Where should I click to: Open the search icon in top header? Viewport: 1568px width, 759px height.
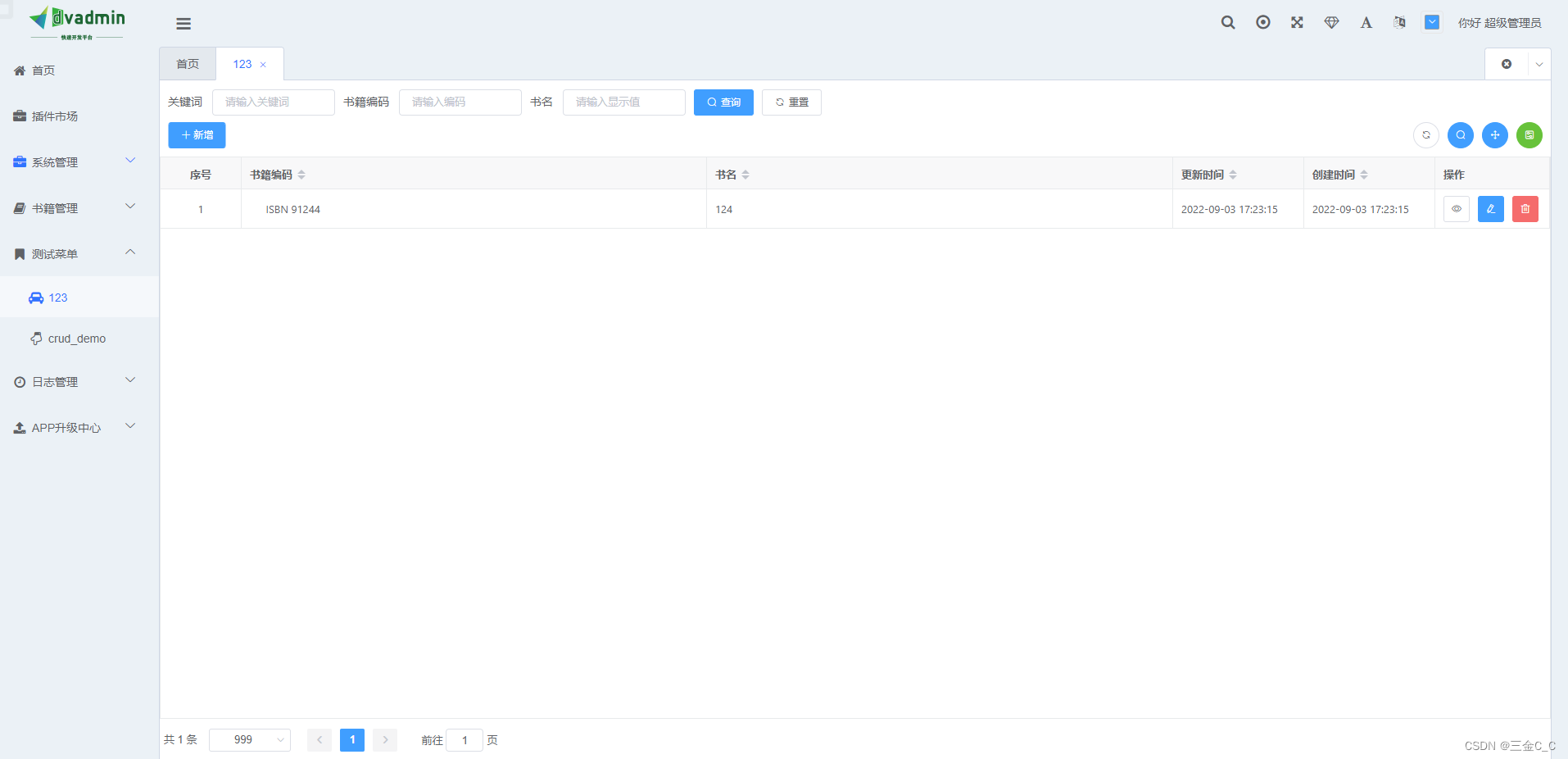tap(1228, 22)
